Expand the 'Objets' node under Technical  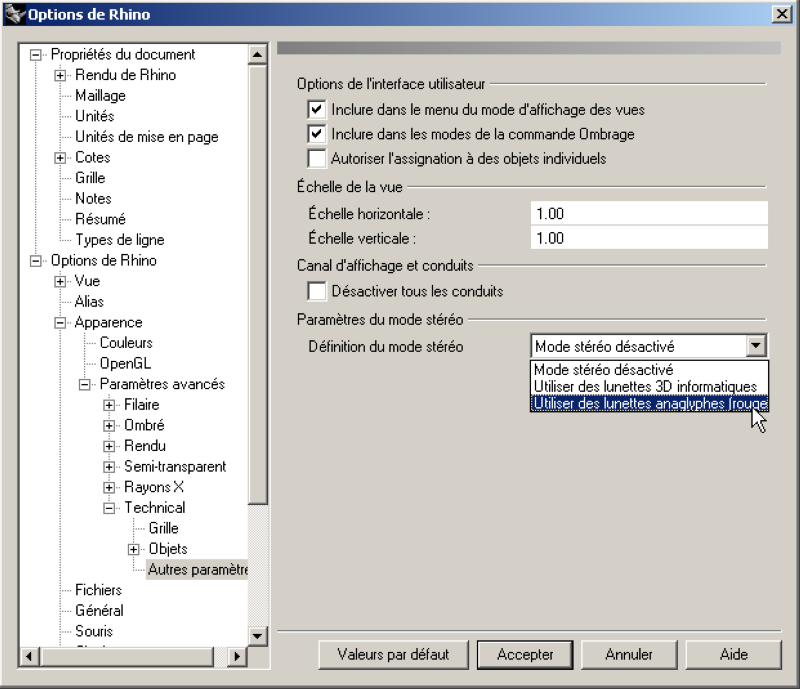pos(133,549)
